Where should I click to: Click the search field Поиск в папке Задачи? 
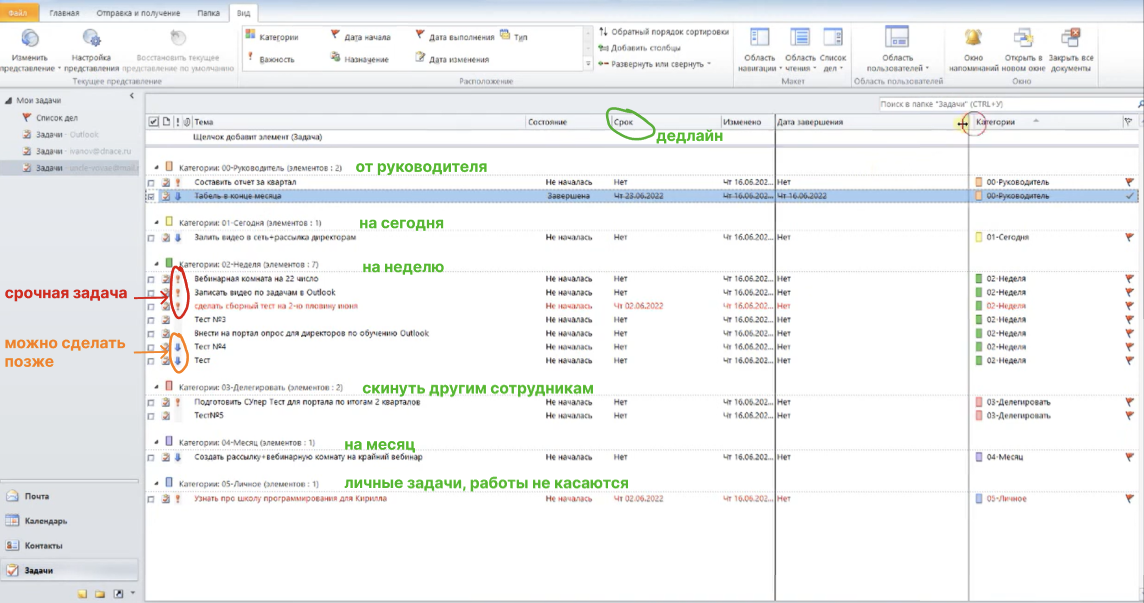click(x=1007, y=104)
